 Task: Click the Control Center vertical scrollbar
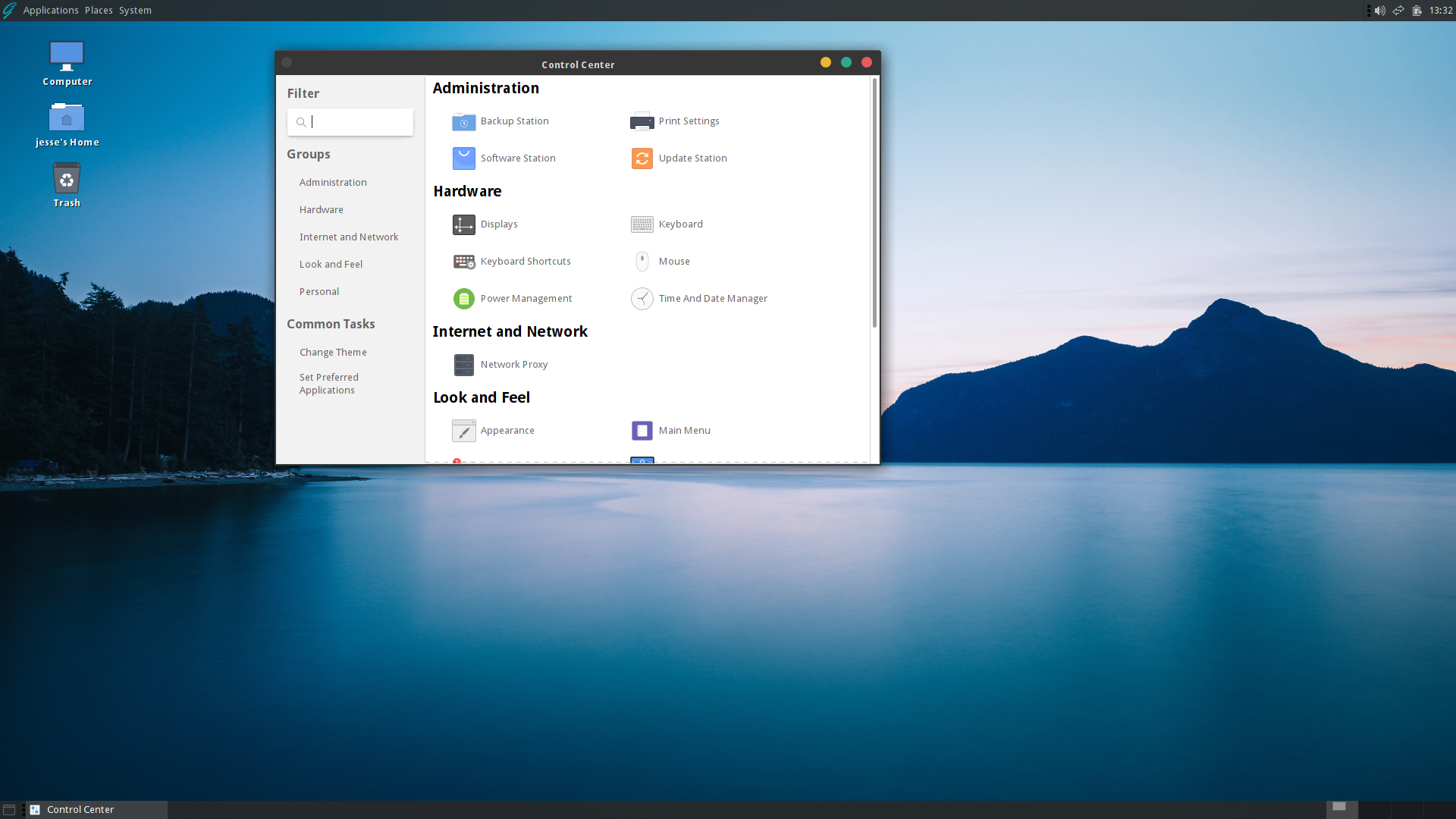tap(874, 202)
